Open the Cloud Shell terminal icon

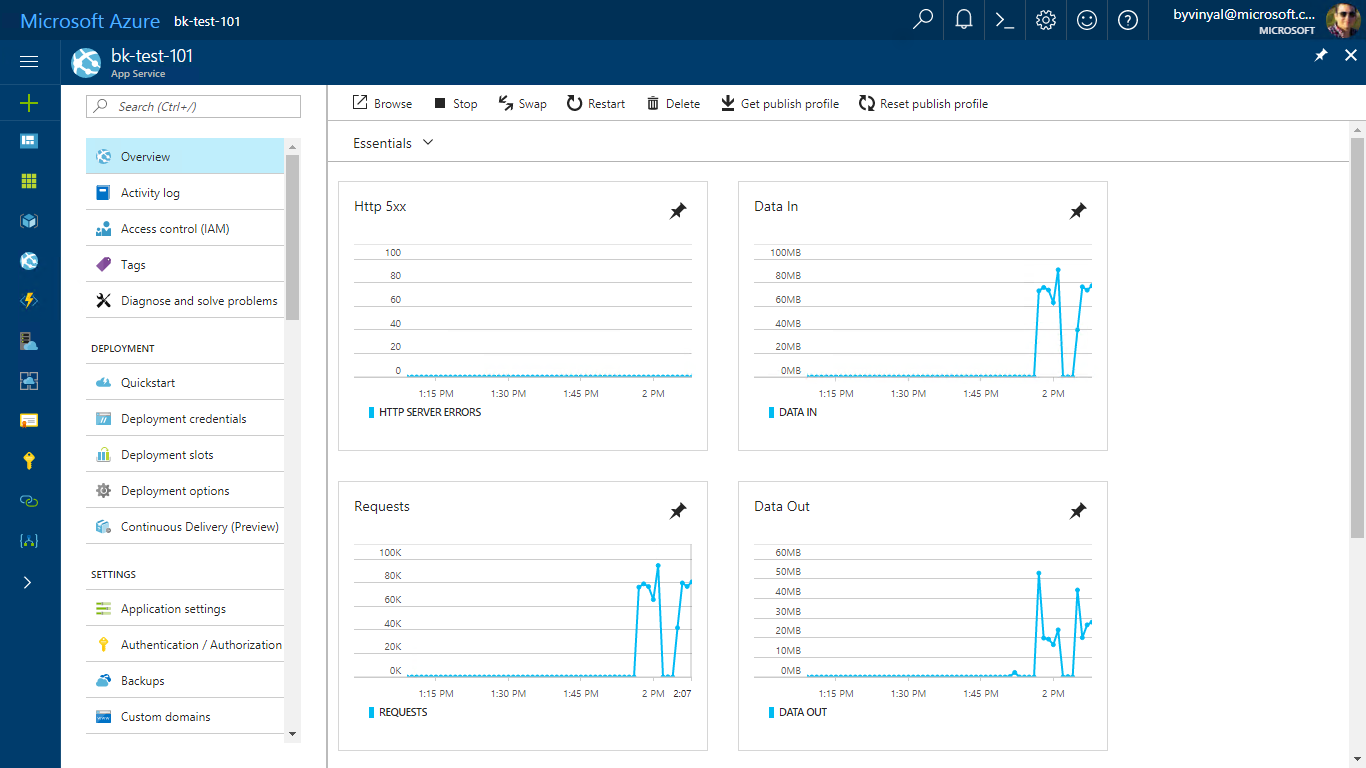(x=1005, y=20)
